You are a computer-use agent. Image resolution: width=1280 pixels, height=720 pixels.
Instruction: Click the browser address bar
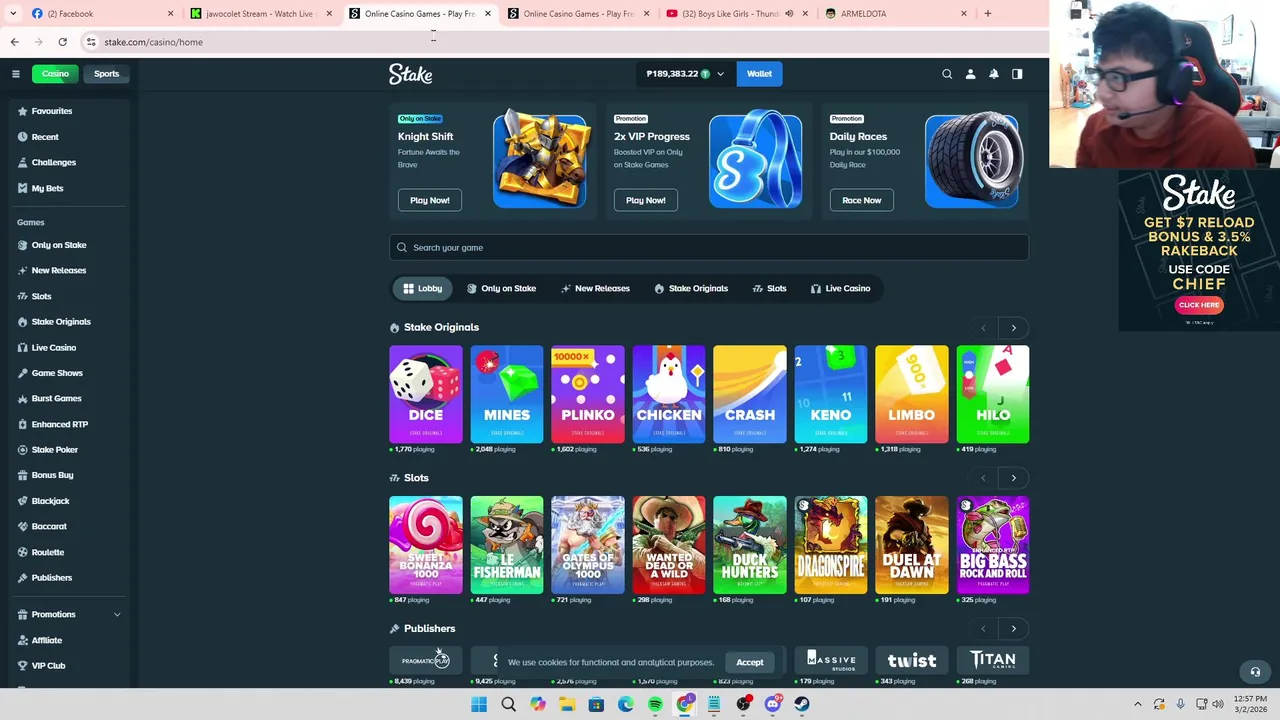[560, 42]
